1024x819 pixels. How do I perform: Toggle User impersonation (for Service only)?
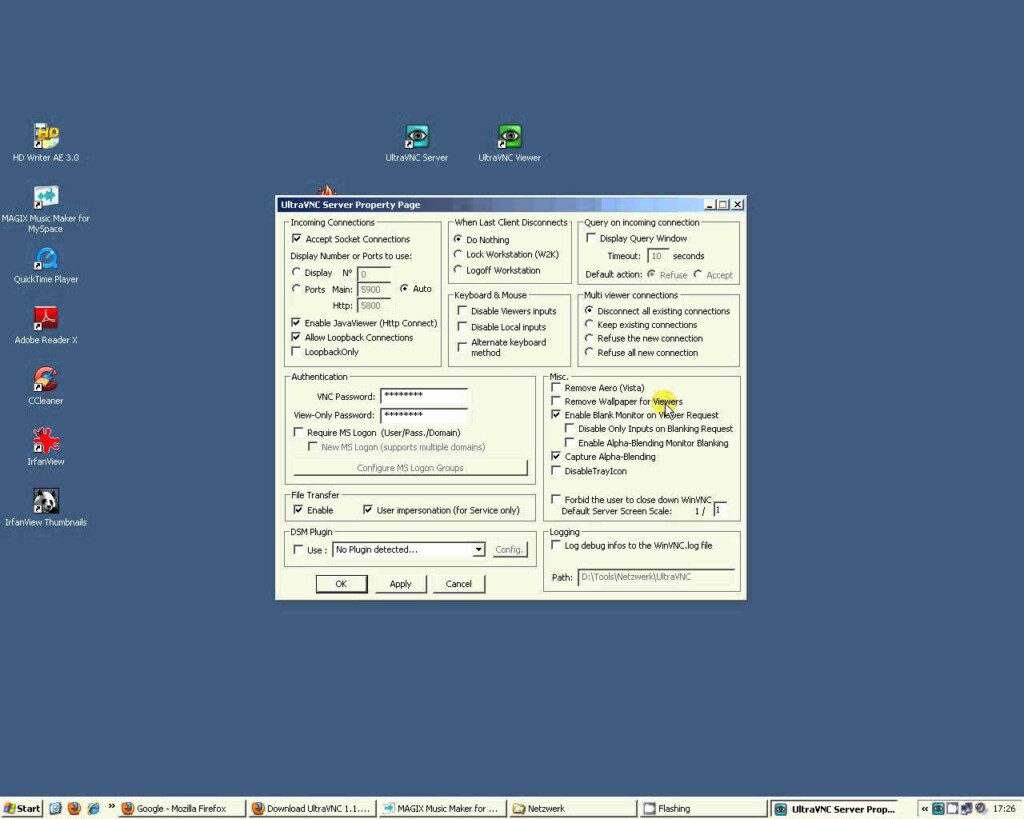coord(368,509)
